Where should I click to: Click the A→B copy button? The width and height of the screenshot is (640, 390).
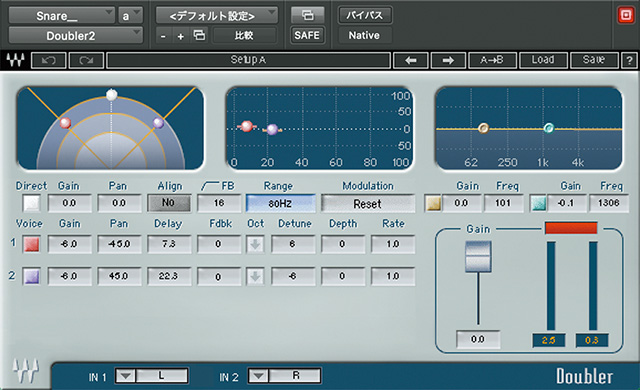coord(492,60)
